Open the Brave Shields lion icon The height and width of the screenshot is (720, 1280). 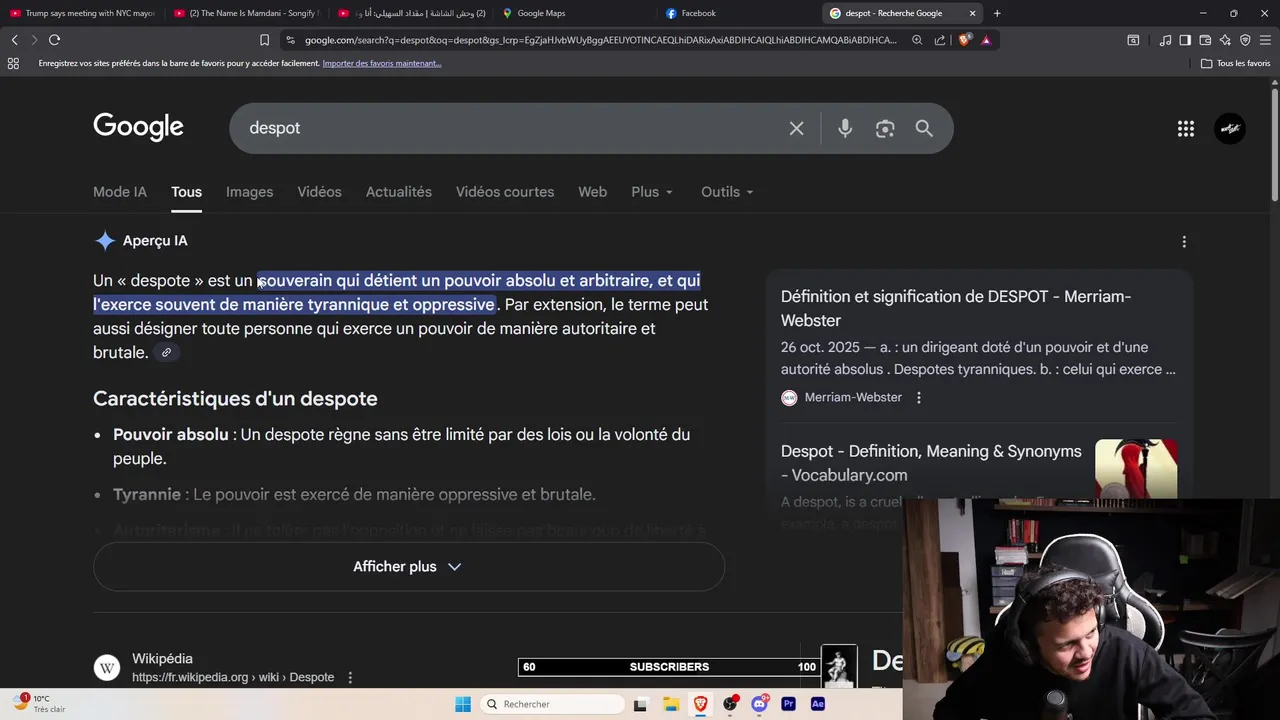point(964,40)
